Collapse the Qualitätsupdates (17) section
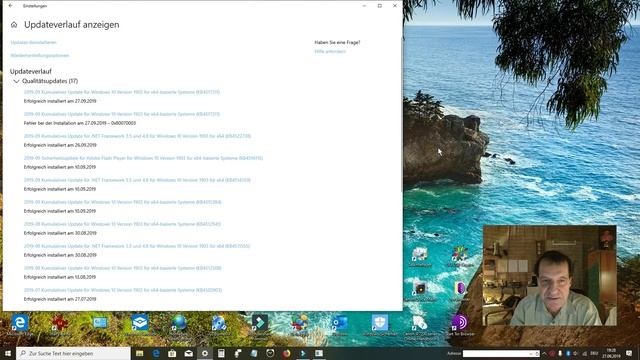This screenshot has height=360, width=640. click(16, 81)
